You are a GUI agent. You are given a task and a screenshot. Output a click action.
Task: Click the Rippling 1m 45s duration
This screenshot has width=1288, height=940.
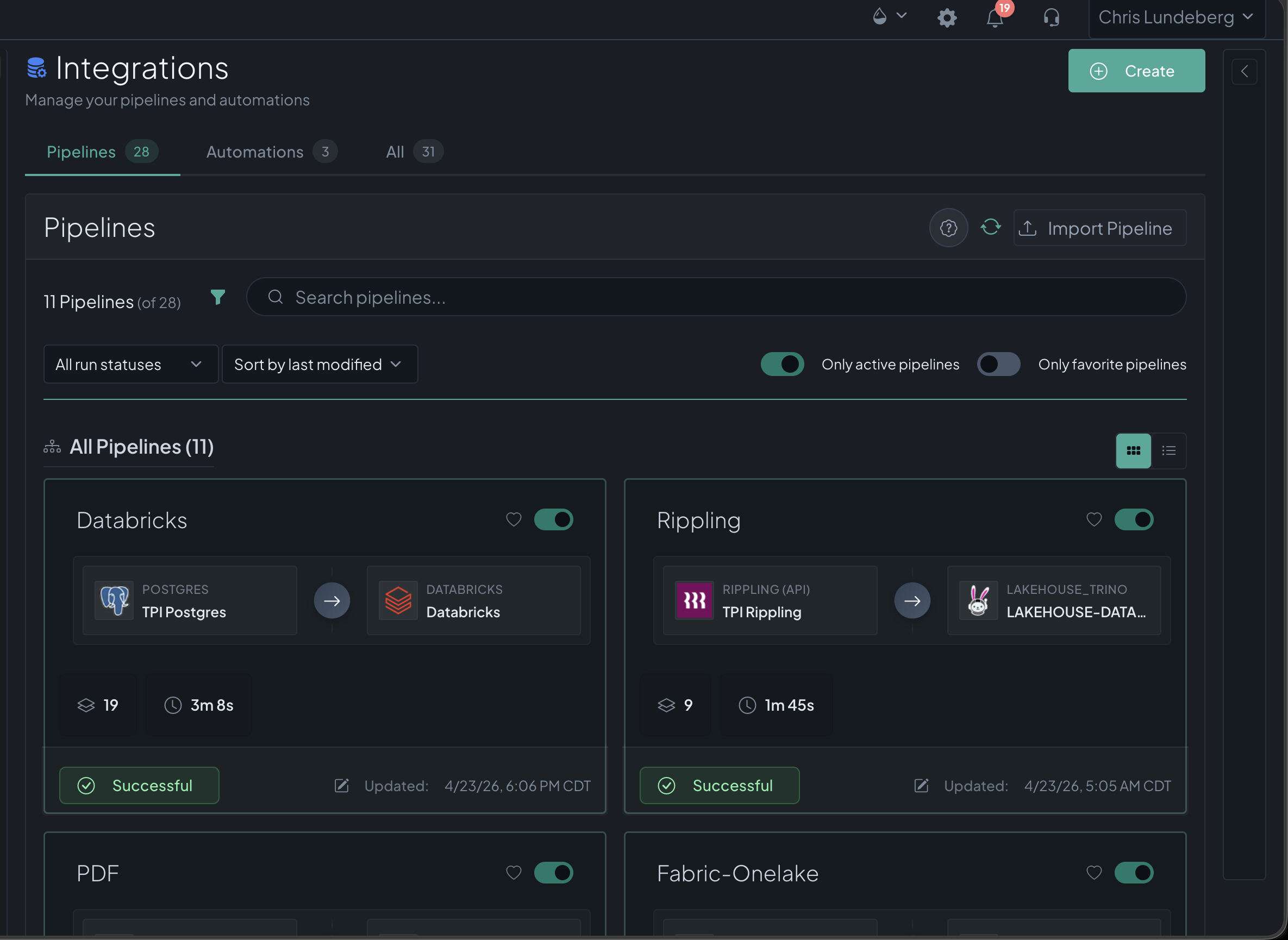pyautogui.click(x=776, y=706)
